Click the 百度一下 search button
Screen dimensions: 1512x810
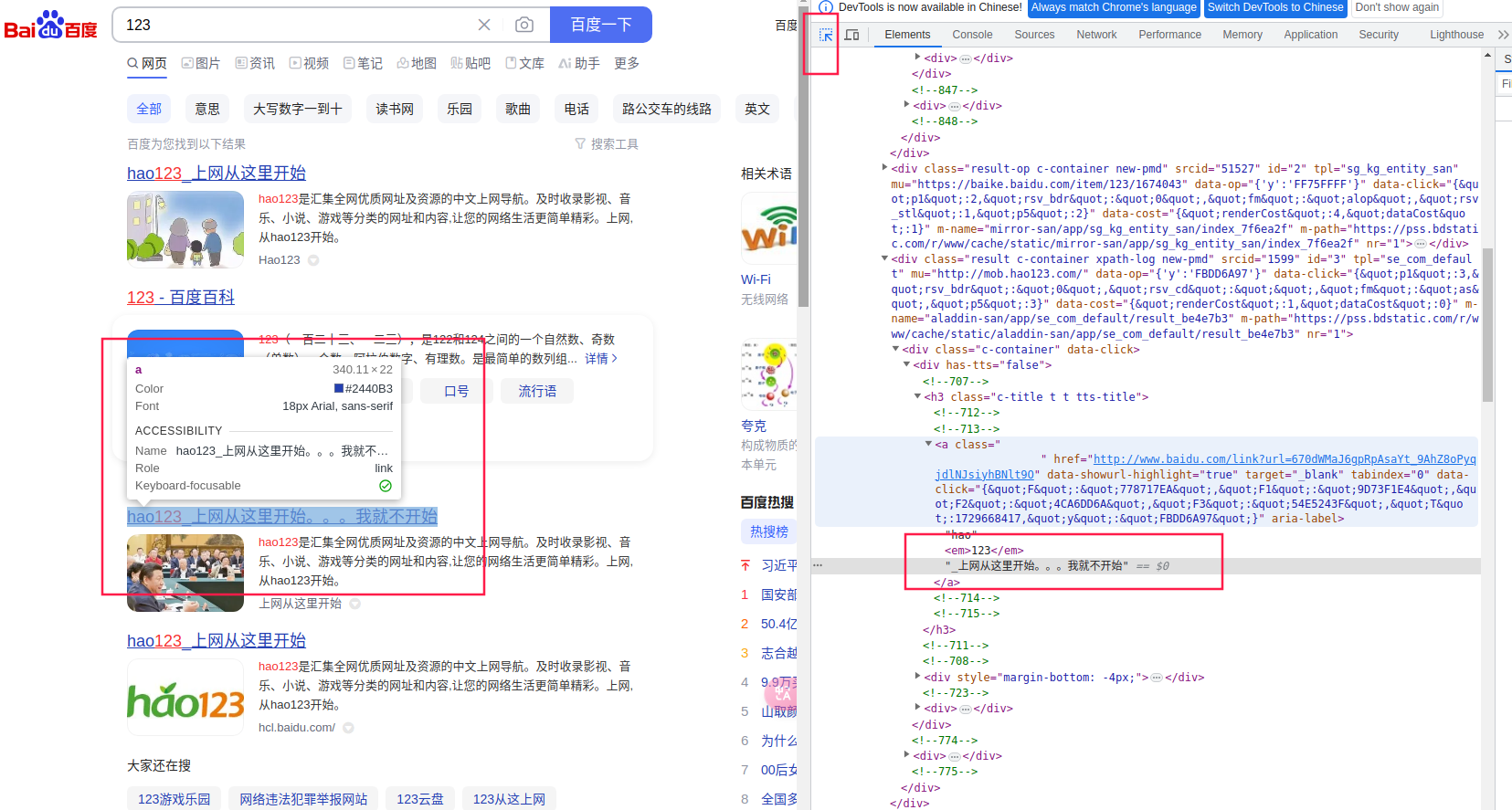tap(601, 25)
